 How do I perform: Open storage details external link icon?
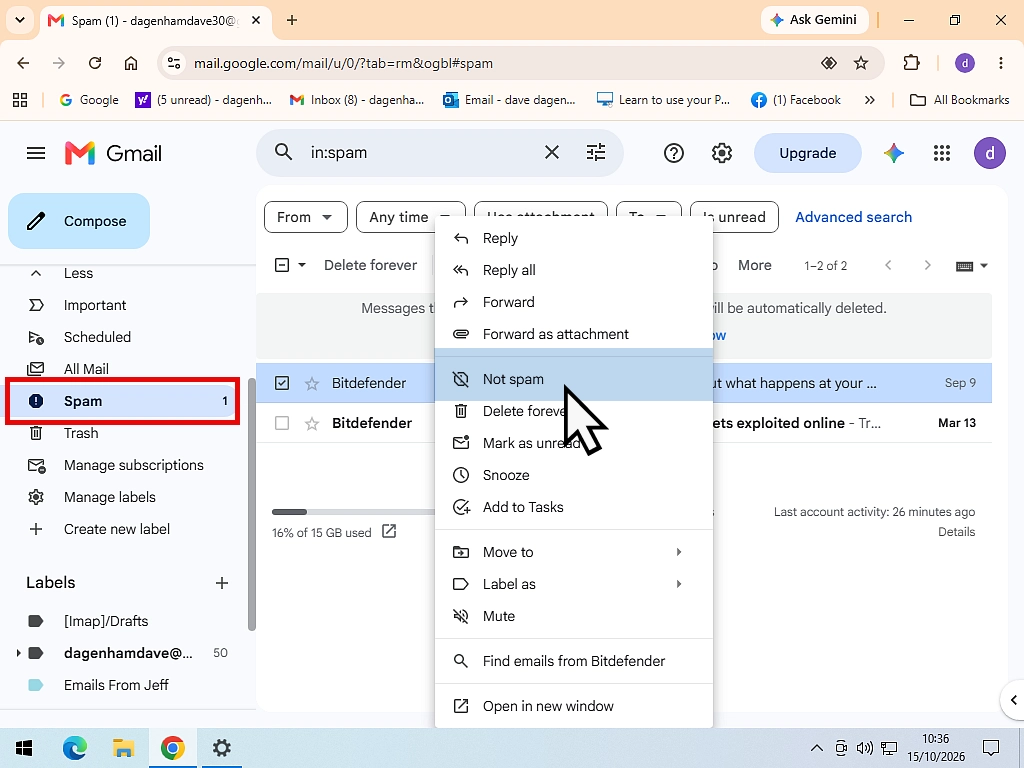pyautogui.click(x=389, y=532)
